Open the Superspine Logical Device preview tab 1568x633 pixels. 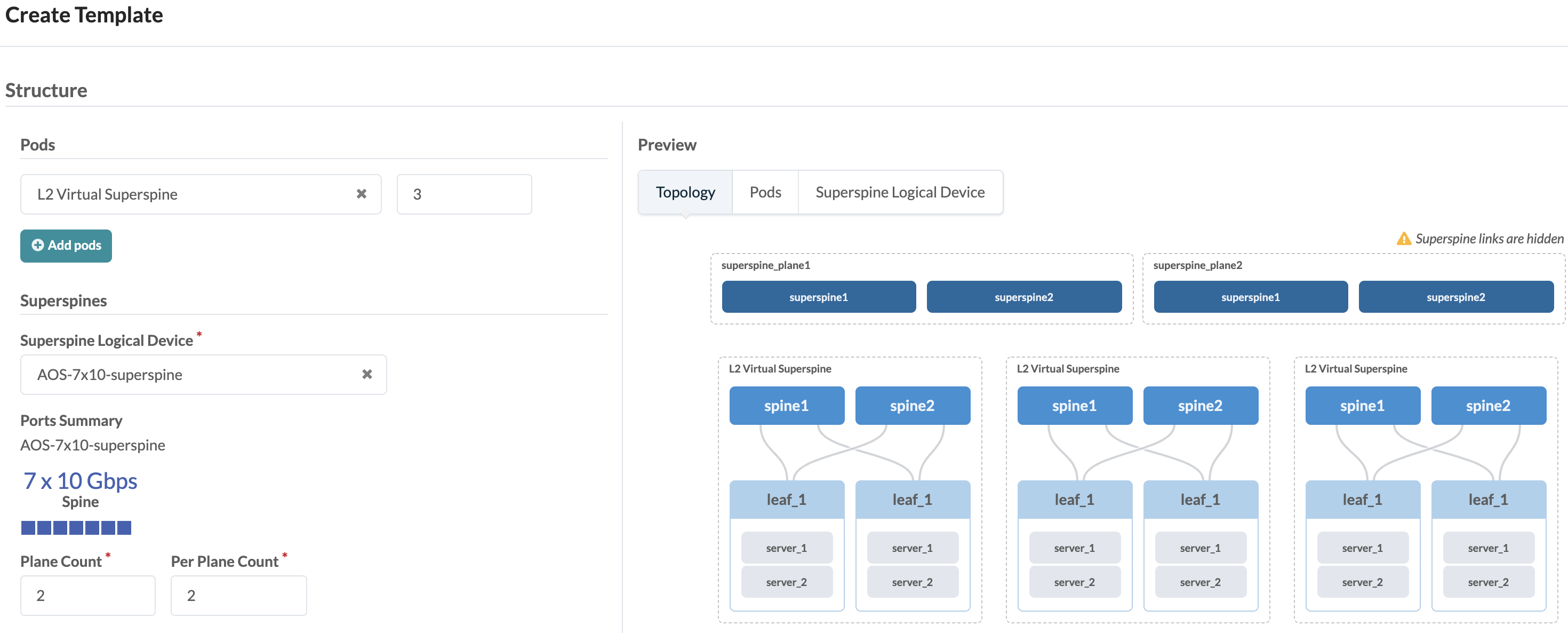[899, 192]
